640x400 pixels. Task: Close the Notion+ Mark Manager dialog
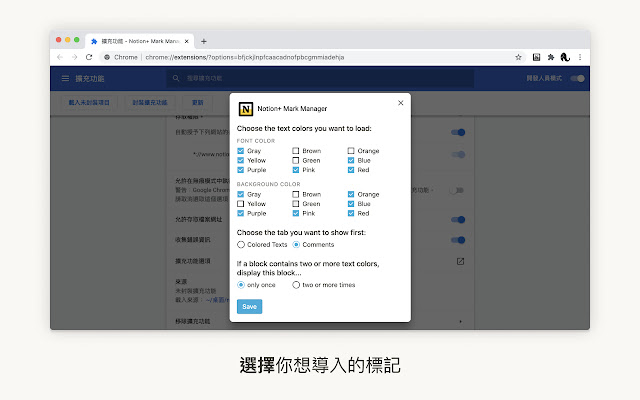[x=400, y=103]
